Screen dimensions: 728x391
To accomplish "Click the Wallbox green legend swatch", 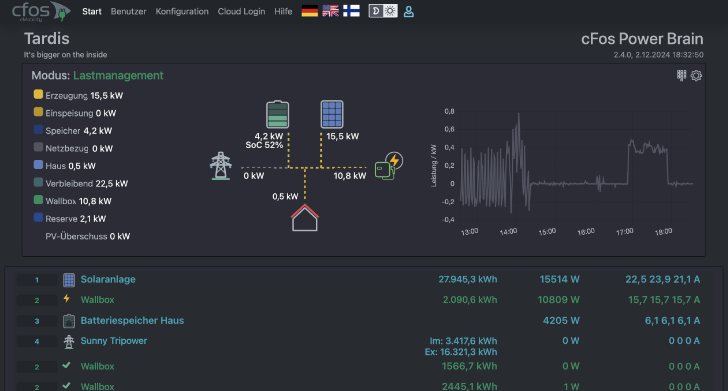I will coord(38,200).
